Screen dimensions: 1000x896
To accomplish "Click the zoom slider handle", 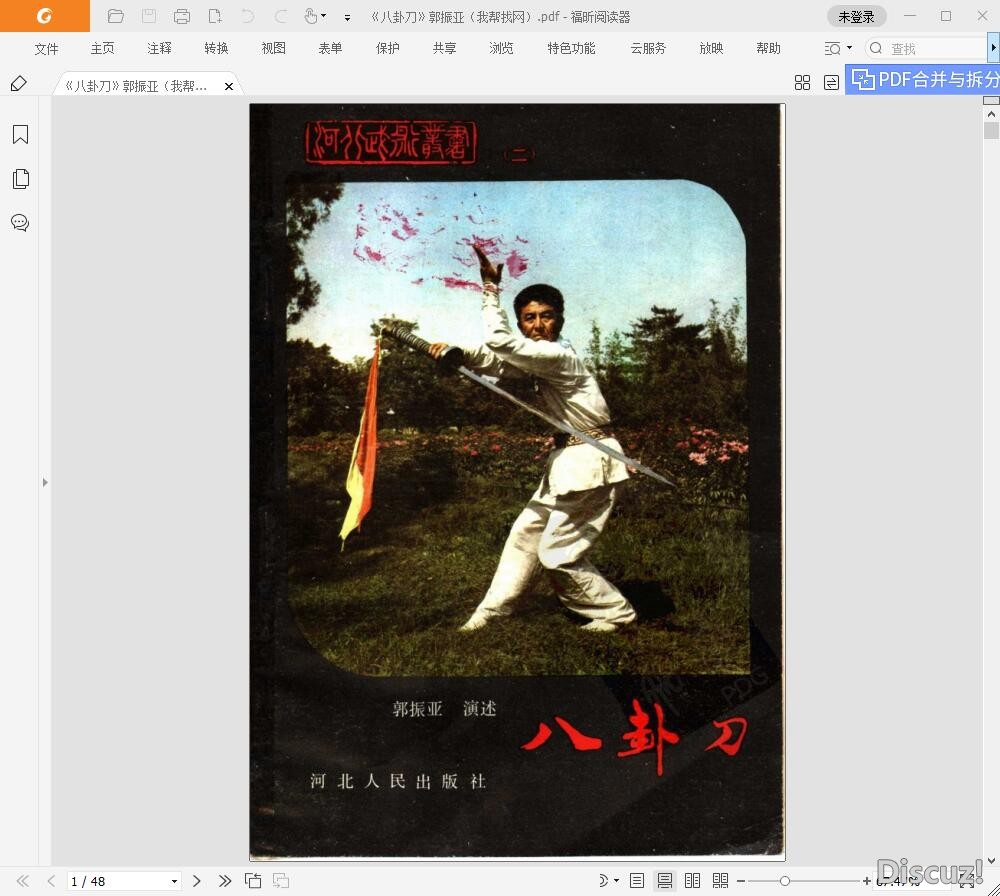I will (x=785, y=881).
